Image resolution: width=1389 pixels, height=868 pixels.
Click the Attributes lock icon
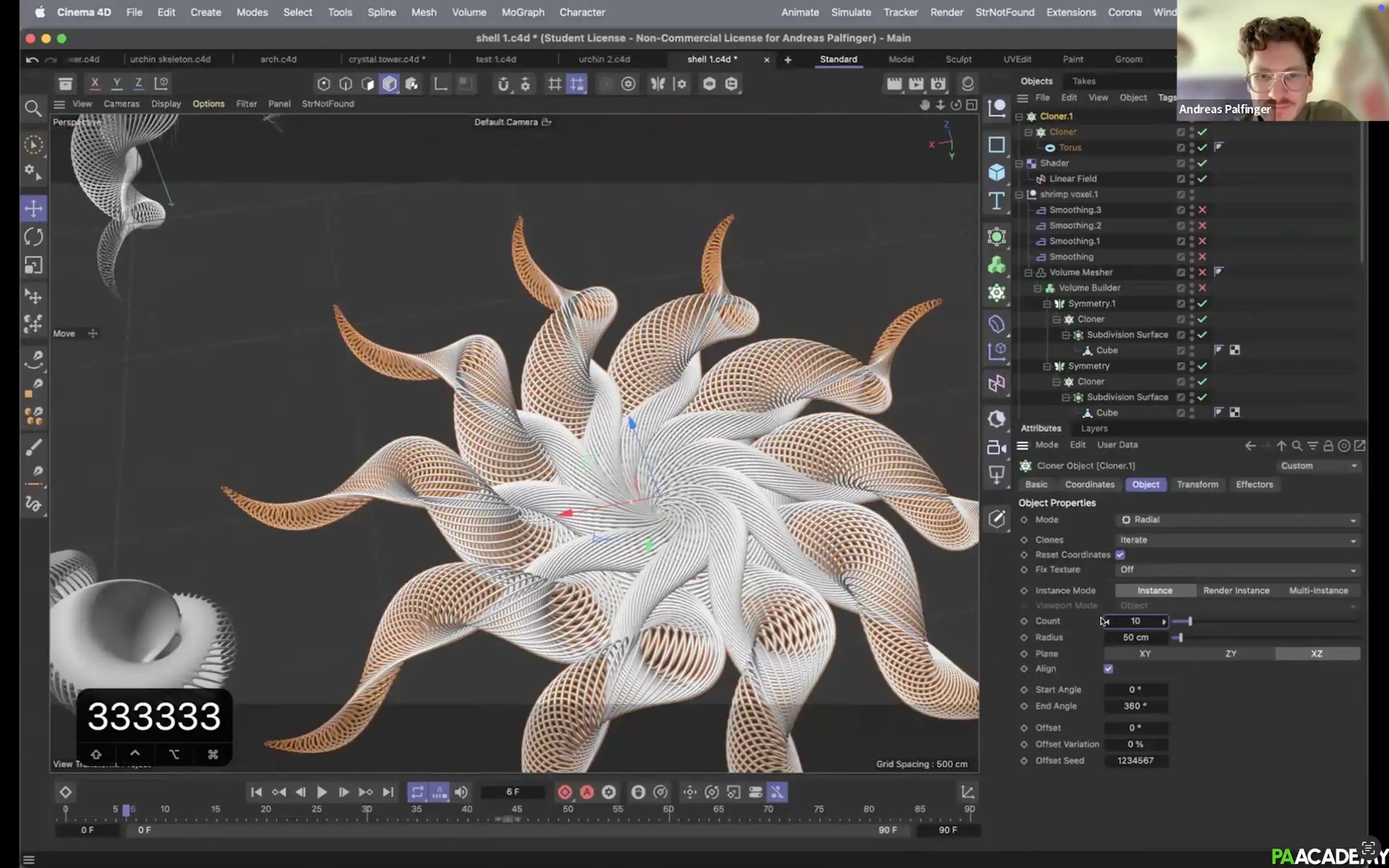click(x=1328, y=446)
